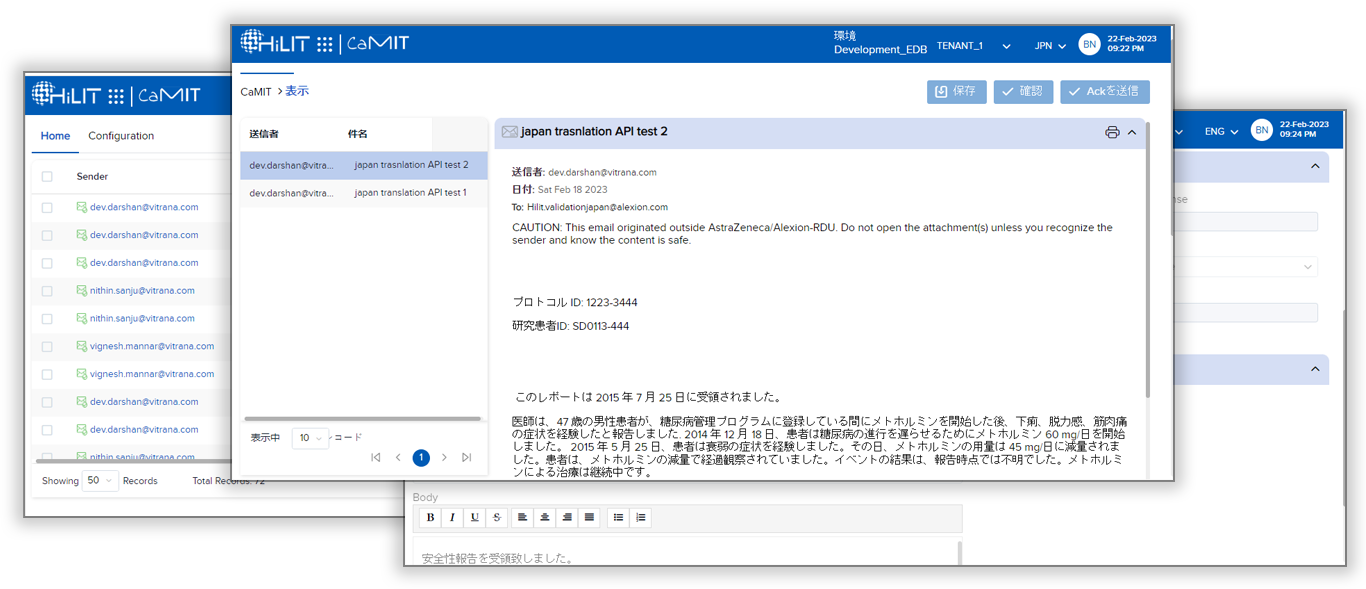Insert bulleted list in Body editor
Viewport: 1366px width, 589px height.
[x=618, y=517]
